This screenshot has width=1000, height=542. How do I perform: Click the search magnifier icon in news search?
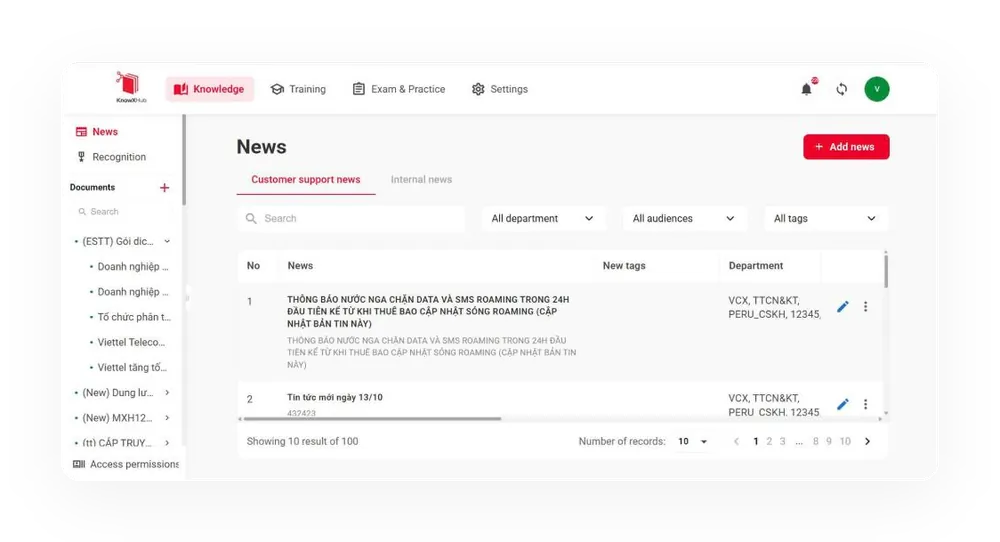coord(251,219)
